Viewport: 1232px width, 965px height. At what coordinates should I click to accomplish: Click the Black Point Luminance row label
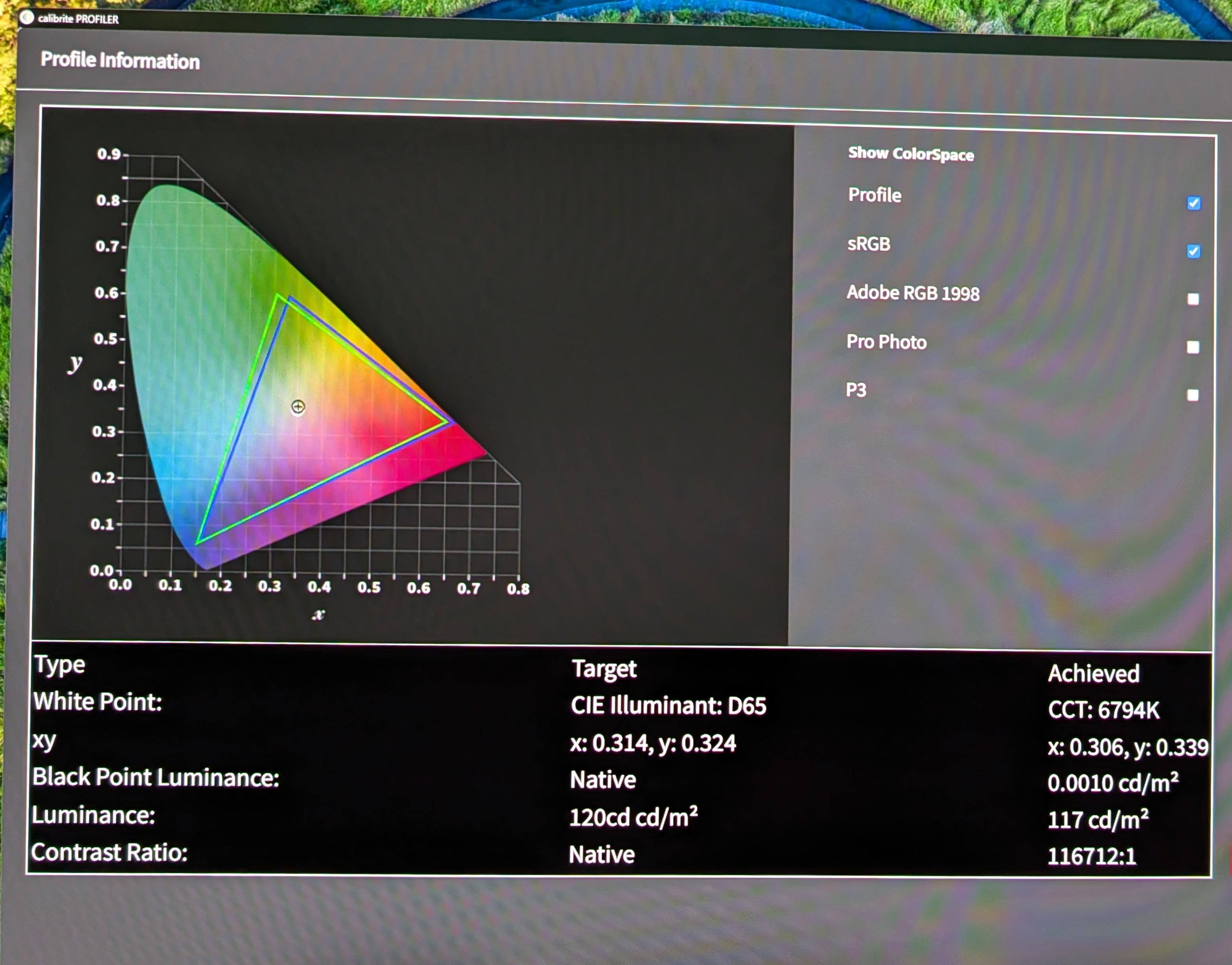156,777
